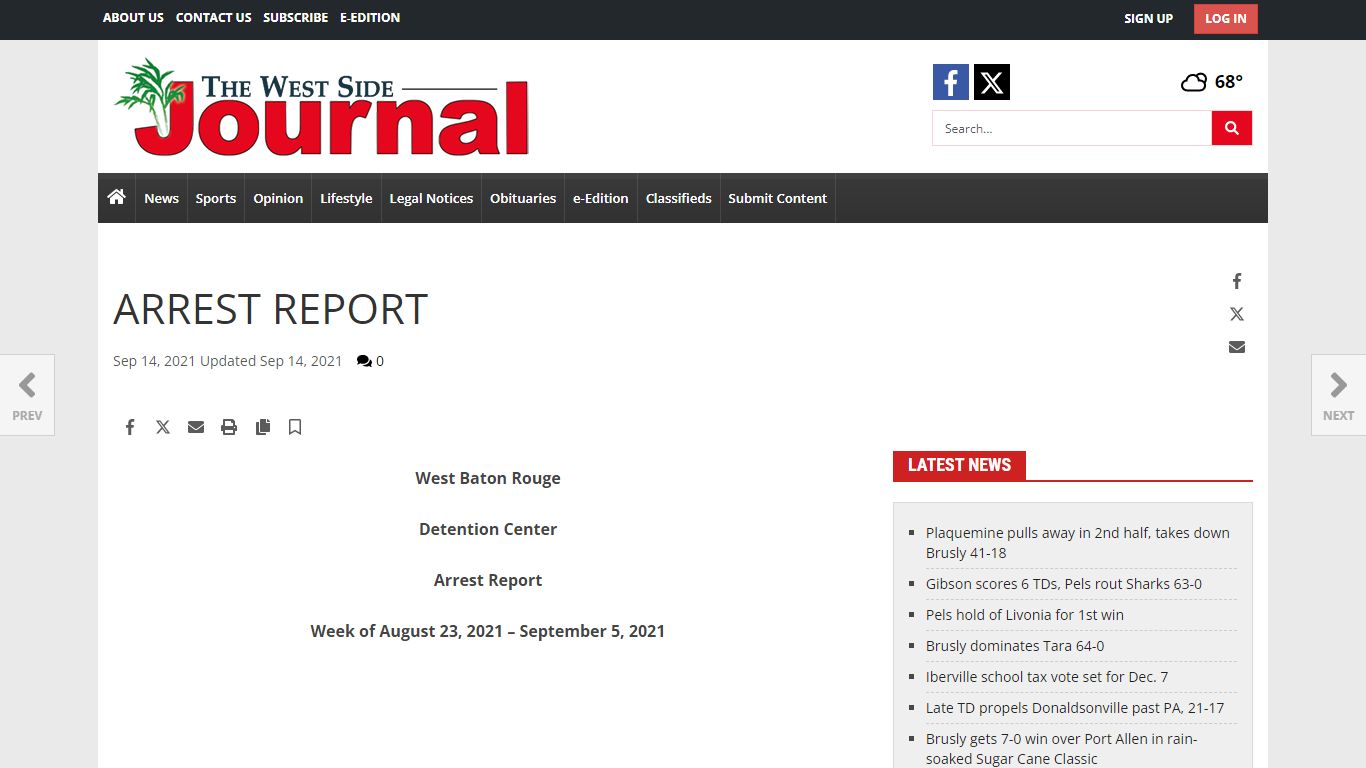Click the SUBSCRIBE link
The image size is (1366, 768).
[x=296, y=18]
